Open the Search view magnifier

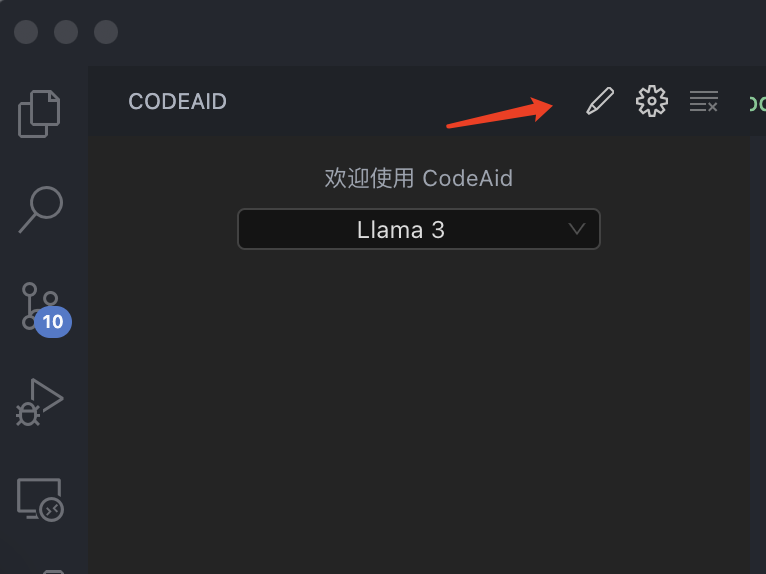point(41,209)
